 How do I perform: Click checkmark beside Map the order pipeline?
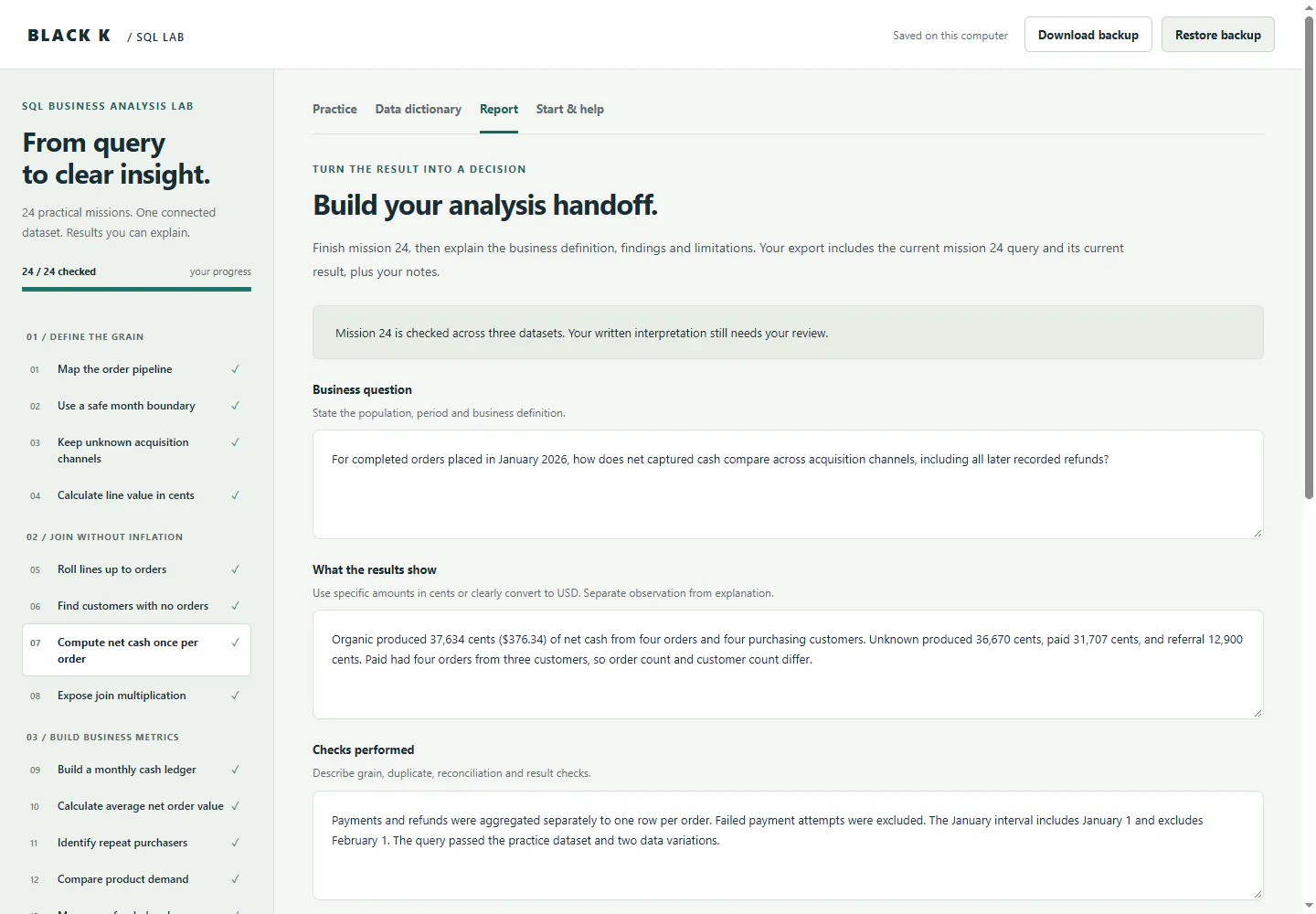236,369
